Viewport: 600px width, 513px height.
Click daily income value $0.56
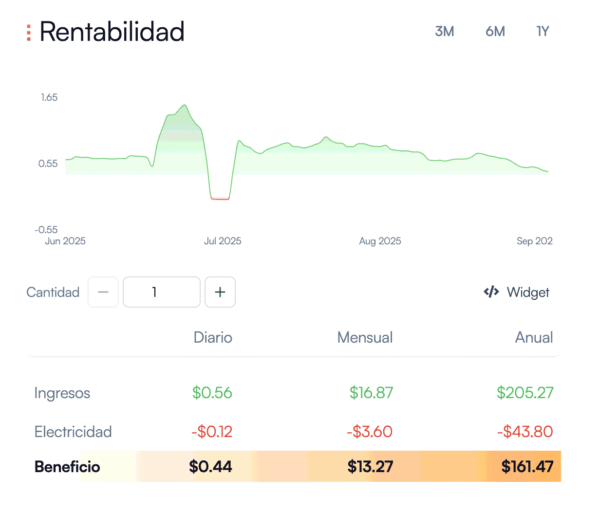click(212, 393)
